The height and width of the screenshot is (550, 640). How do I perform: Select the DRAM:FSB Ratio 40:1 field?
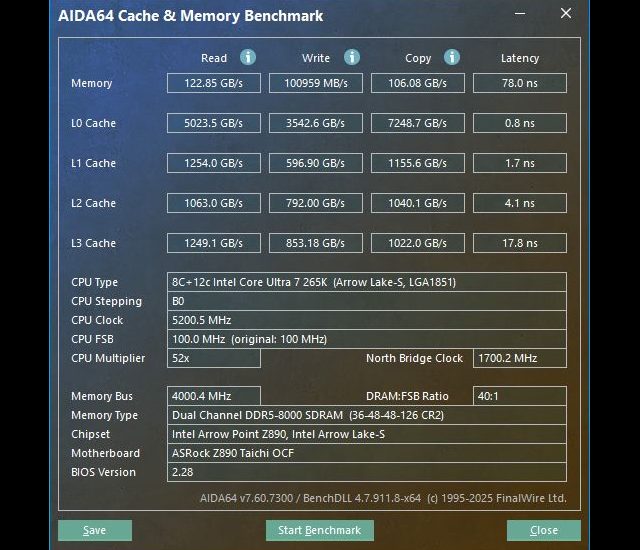(x=519, y=396)
